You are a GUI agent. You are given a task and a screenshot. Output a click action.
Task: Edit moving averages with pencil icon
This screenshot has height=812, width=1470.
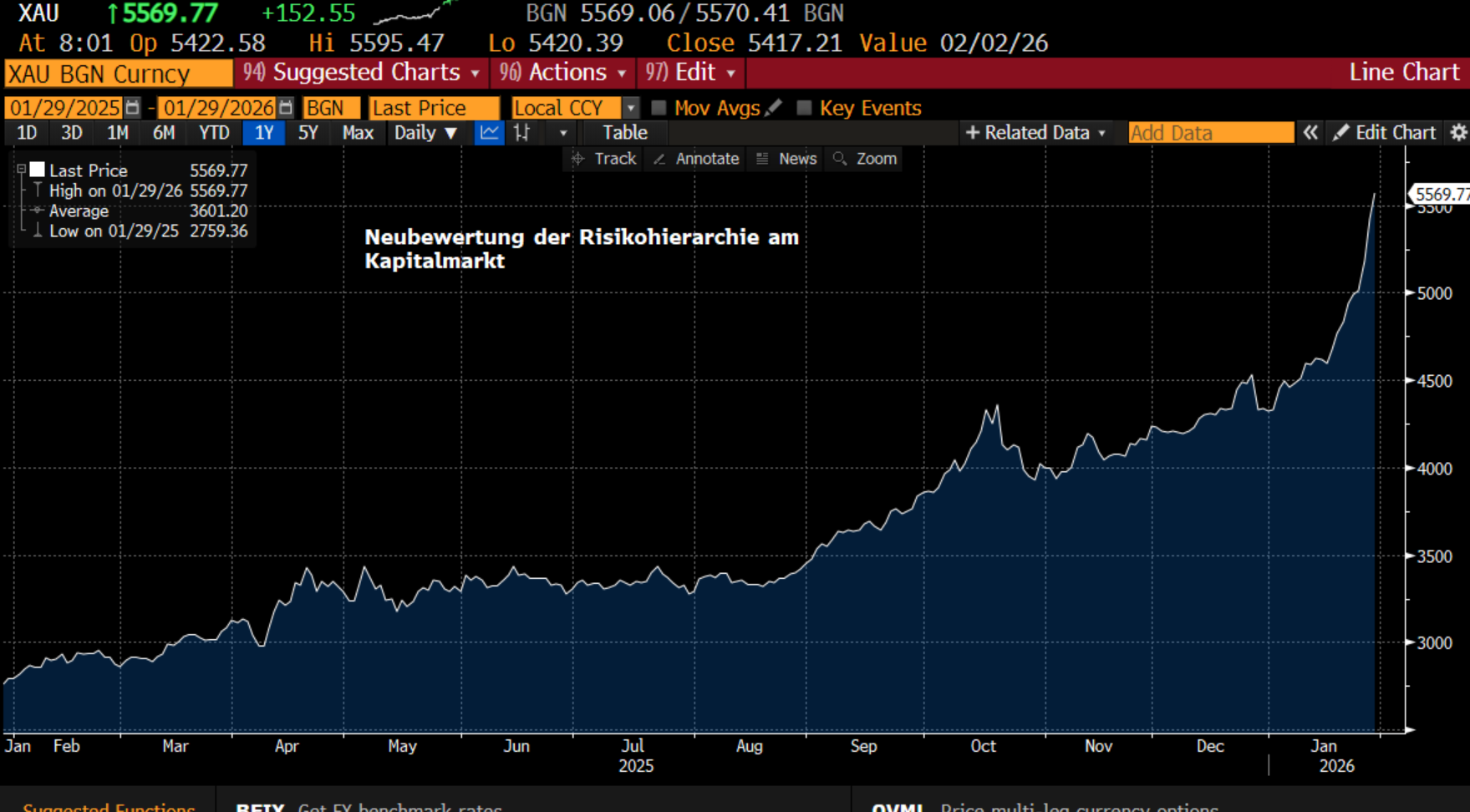774,108
